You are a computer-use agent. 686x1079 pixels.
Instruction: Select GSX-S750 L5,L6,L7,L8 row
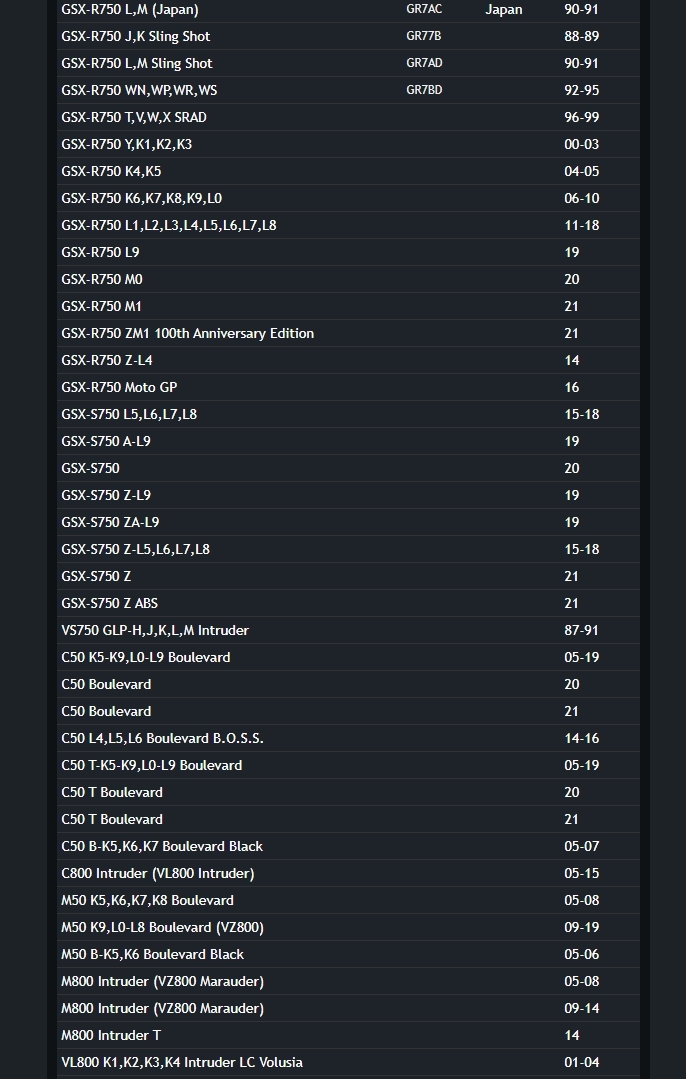tap(129, 415)
